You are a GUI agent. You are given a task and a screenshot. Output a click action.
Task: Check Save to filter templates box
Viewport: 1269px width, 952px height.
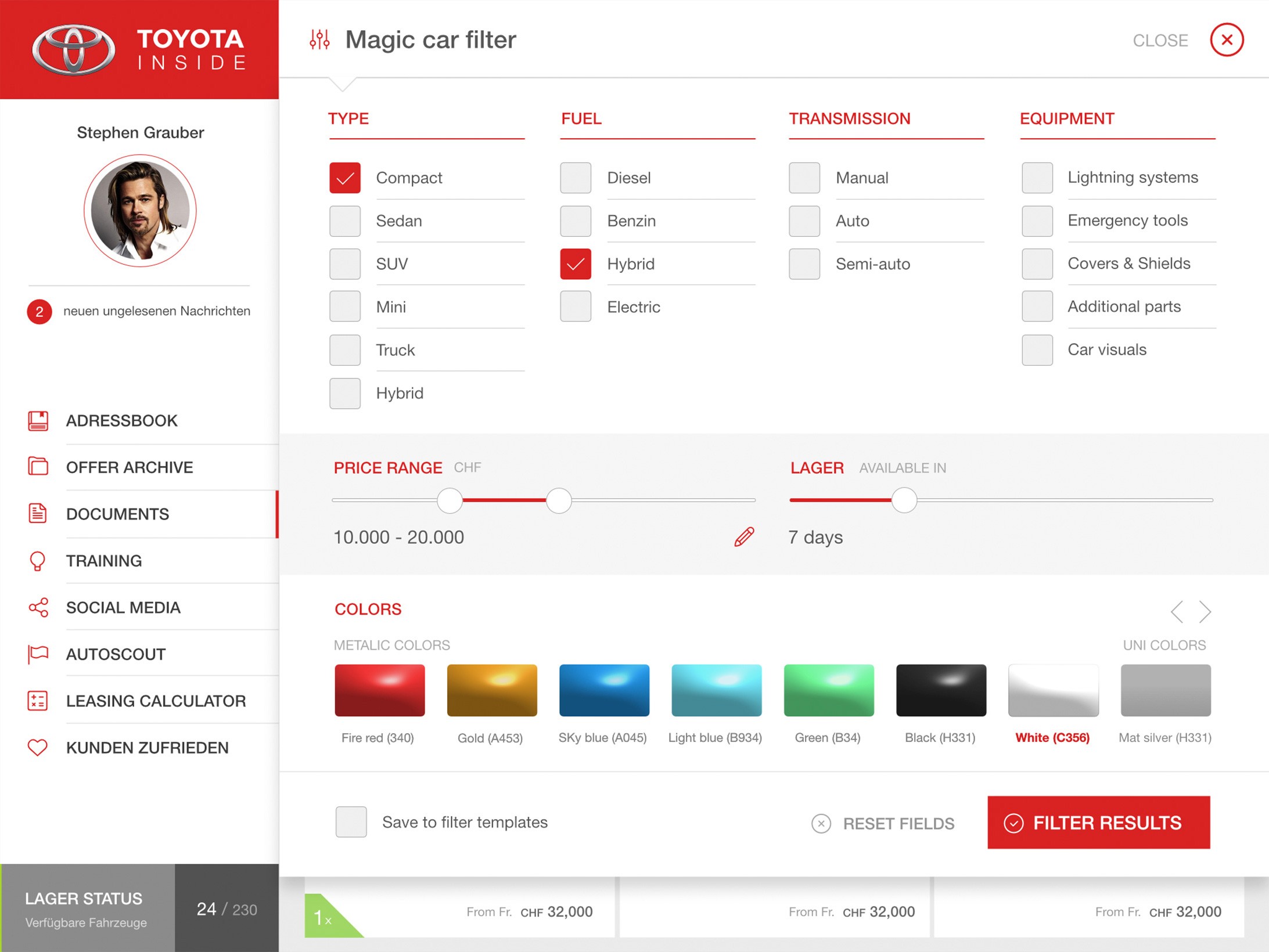point(351,822)
